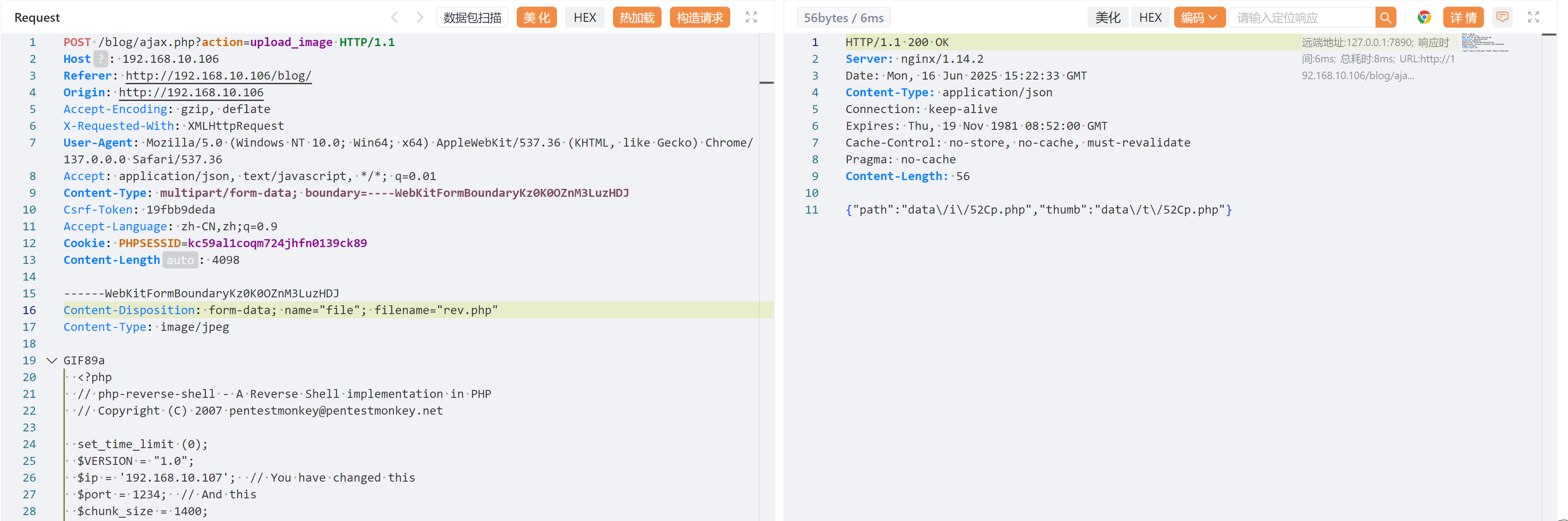Click the Date response header line
Screen dimensions: 1568x521
tap(966, 75)
